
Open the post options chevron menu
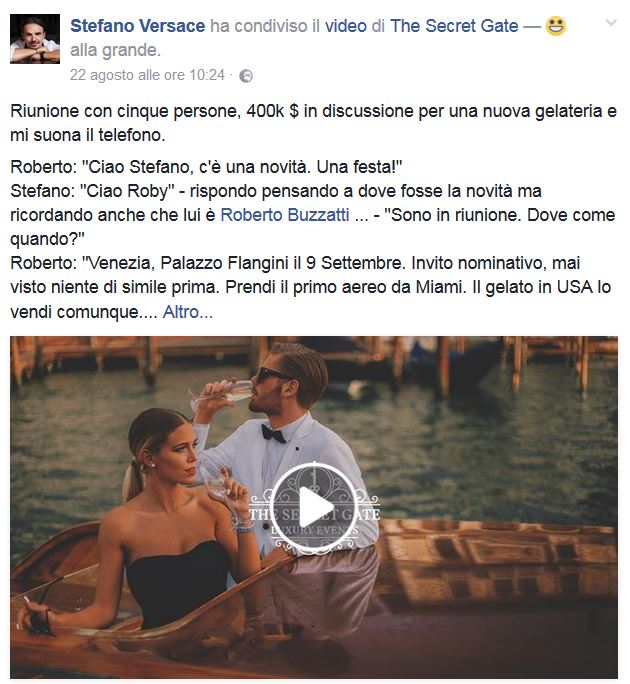point(612,22)
